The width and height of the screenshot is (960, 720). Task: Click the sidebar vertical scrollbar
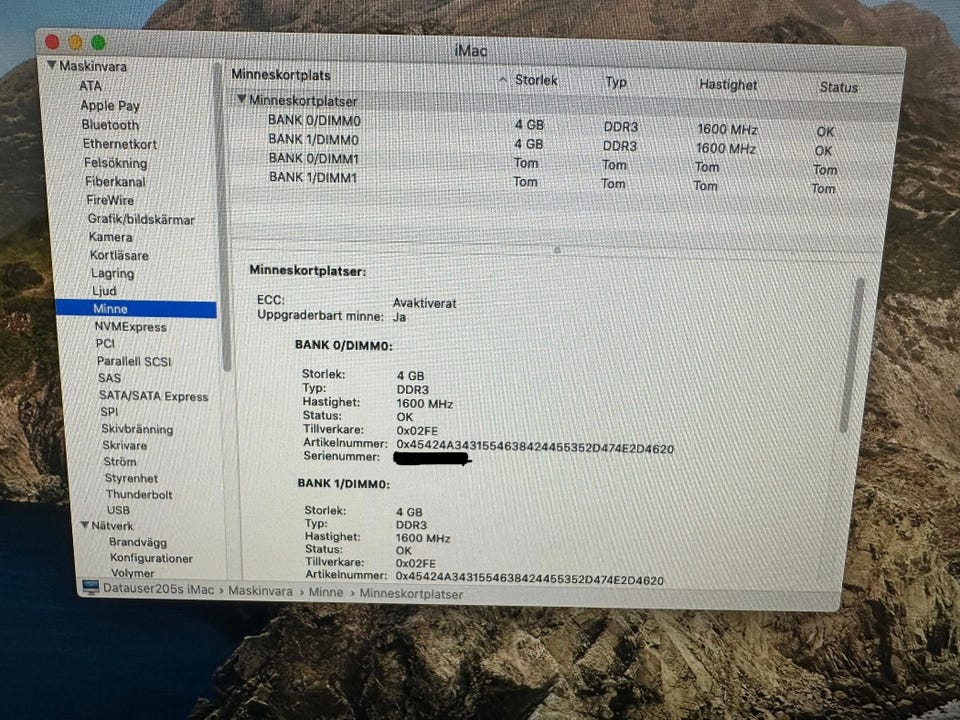[x=222, y=217]
